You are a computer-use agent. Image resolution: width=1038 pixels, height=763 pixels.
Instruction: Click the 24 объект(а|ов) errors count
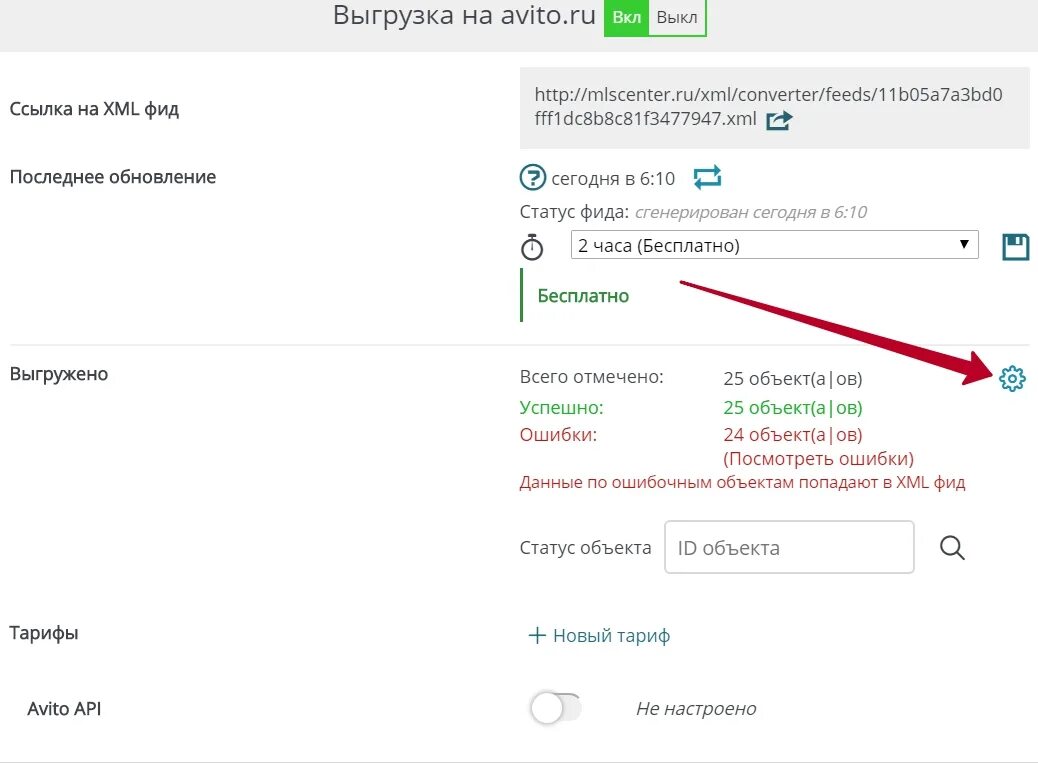pyautogui.click(x=792, y=435)
